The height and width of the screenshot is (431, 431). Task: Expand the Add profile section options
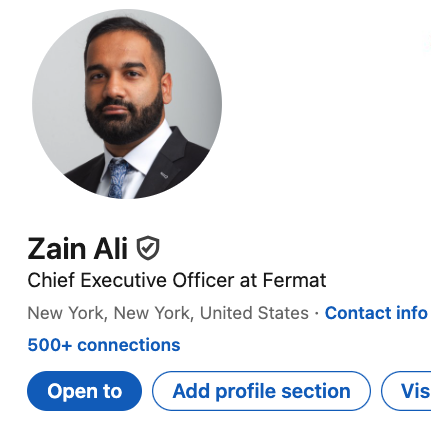point(261,391)
